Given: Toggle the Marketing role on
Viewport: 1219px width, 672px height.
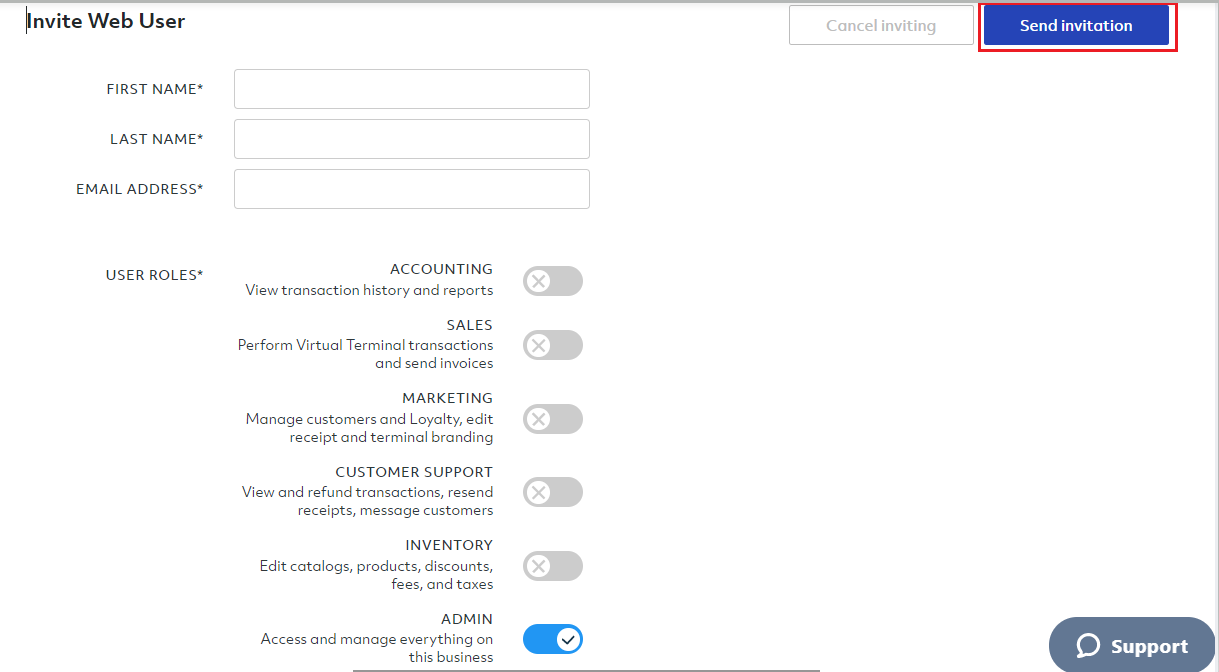Looking at the screenshot, I should 552,419.
